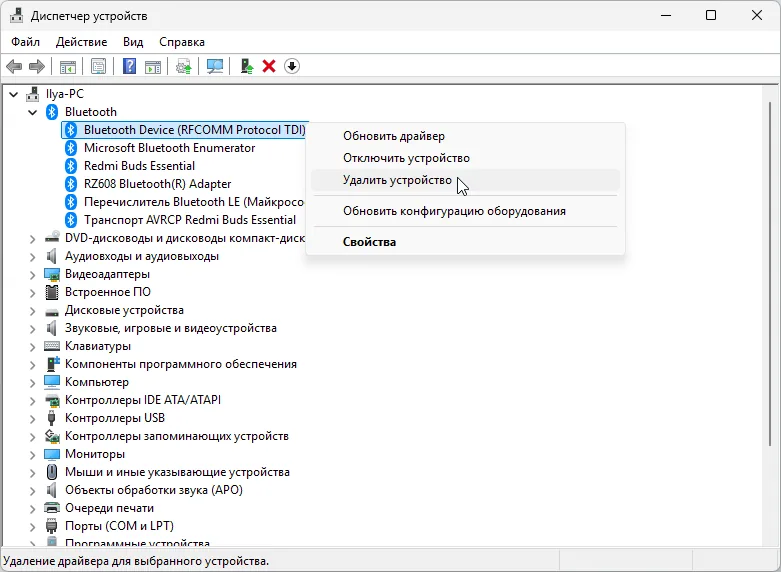
Task: Toggle console tree toolbar icon
Action: coord(68,66)
